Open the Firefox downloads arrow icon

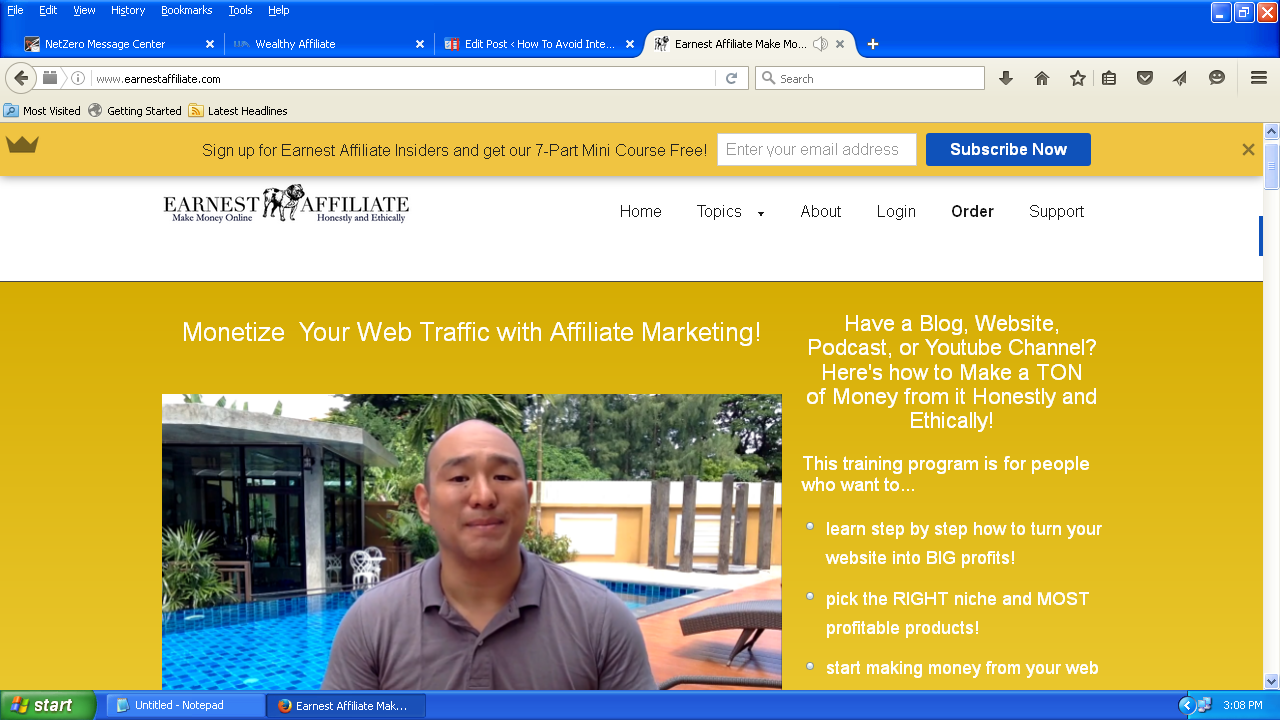tap(1006, 78)
